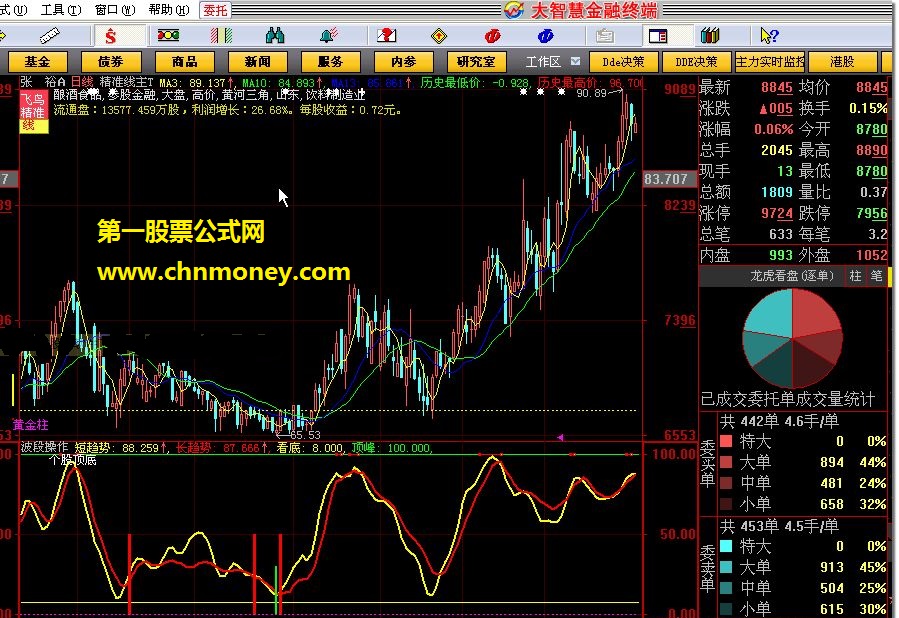Click the context help cursor icon
Screen dimensions: 899x618
point(769,36)
